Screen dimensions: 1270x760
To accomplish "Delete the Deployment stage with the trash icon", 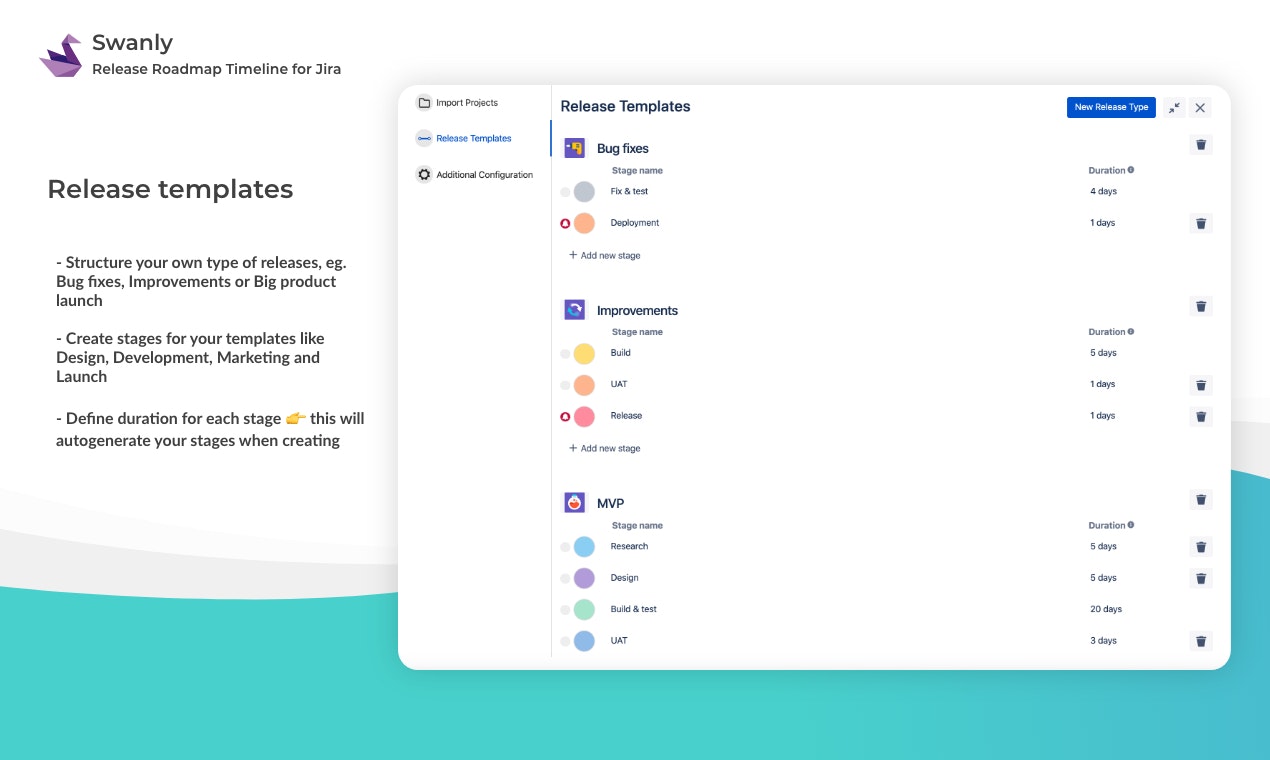I will click(x=1201, y=223).
